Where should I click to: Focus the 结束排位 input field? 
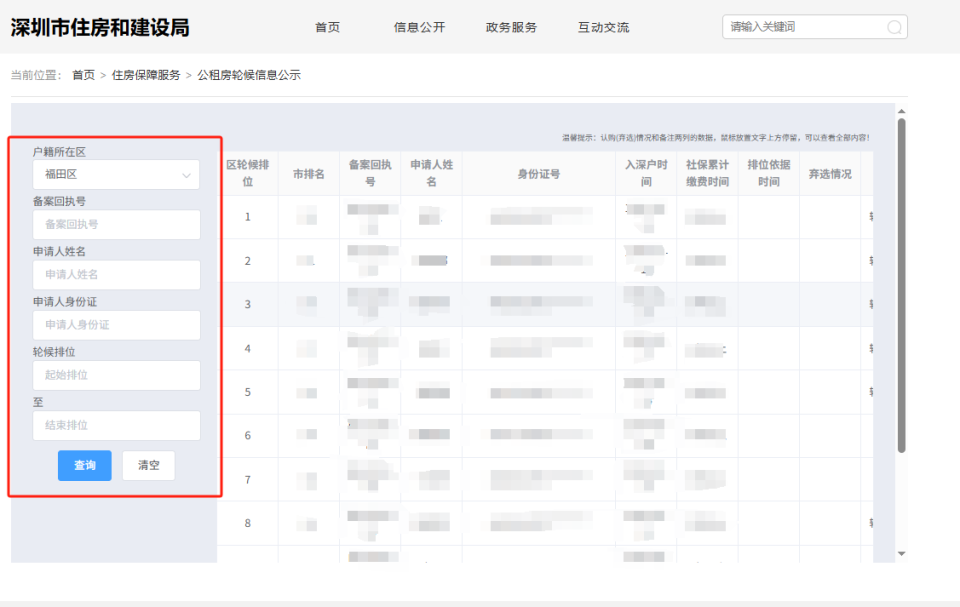click(x=116, y=426)
